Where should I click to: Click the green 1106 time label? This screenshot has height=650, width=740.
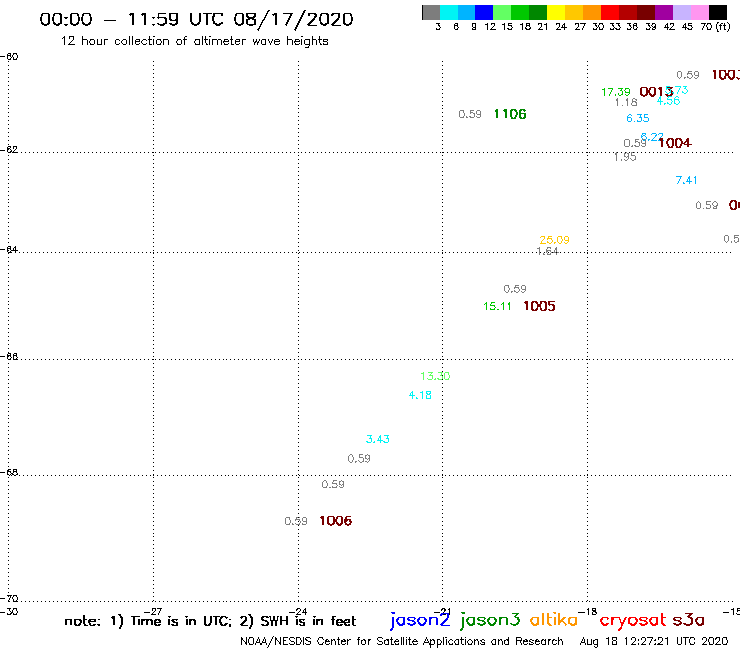coord(510,114)
